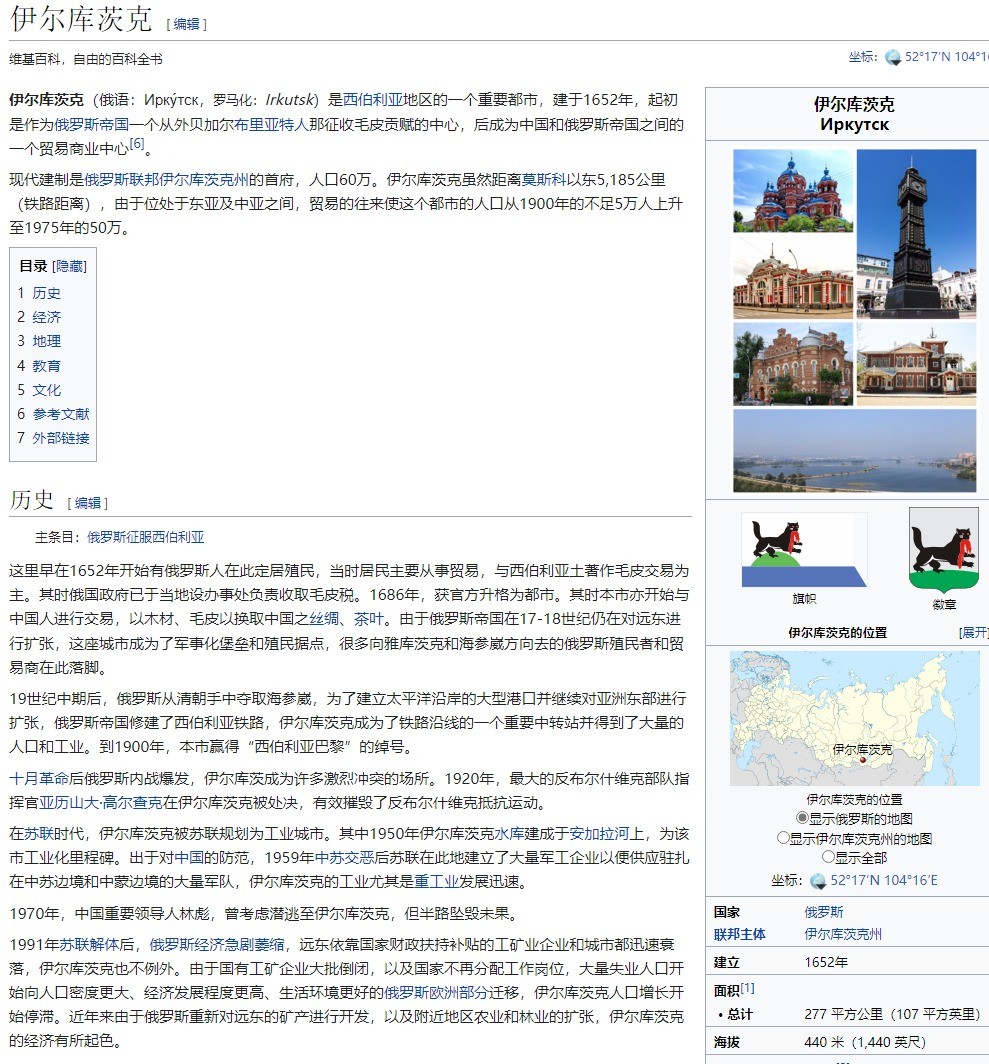Open the 苏联解体 link
This screenshot has height=1064, width=989.
[x=88, y=945]
